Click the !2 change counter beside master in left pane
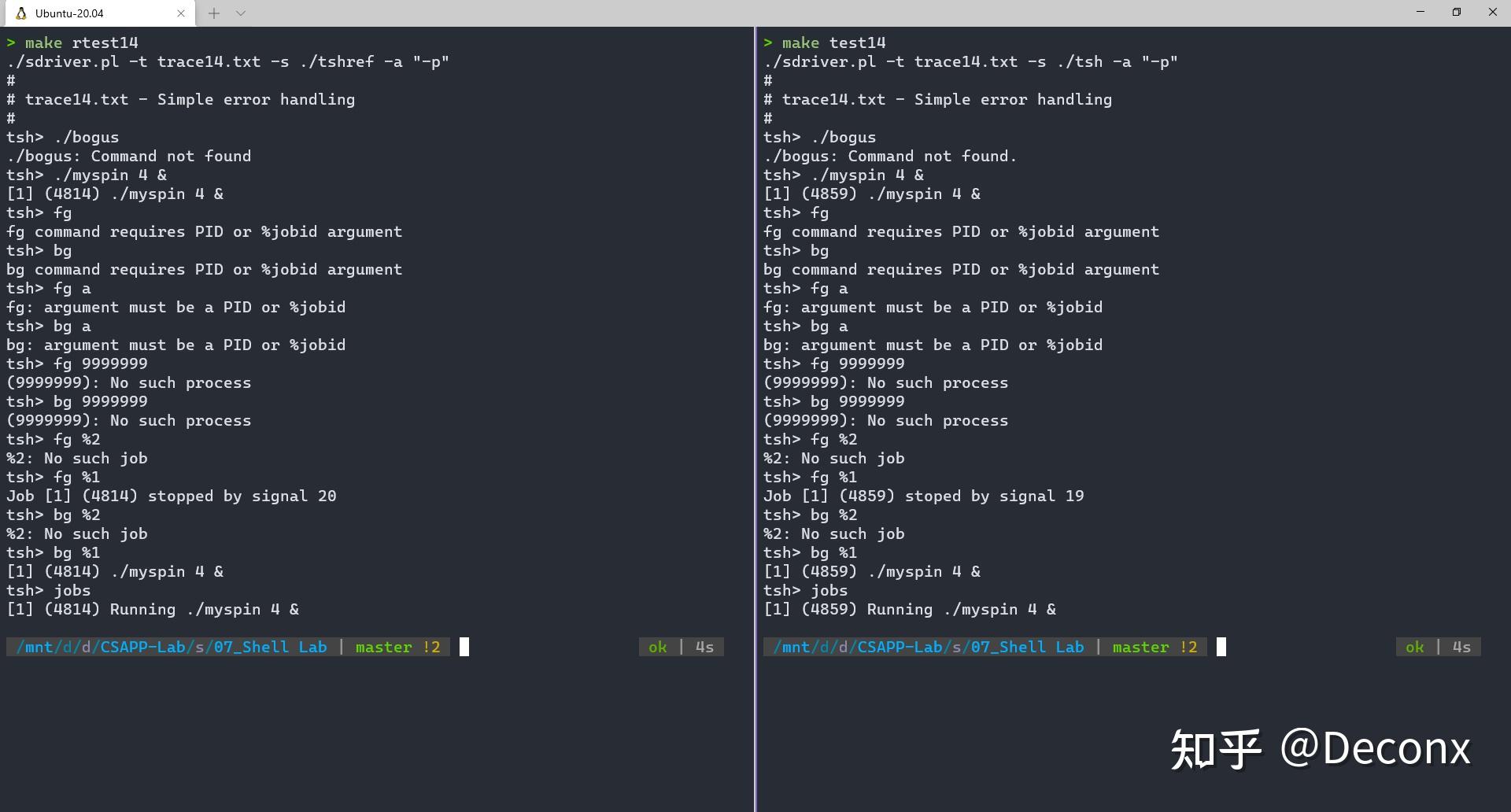The height and width of the screenshot is (812, 1511). tap(434, 647)
